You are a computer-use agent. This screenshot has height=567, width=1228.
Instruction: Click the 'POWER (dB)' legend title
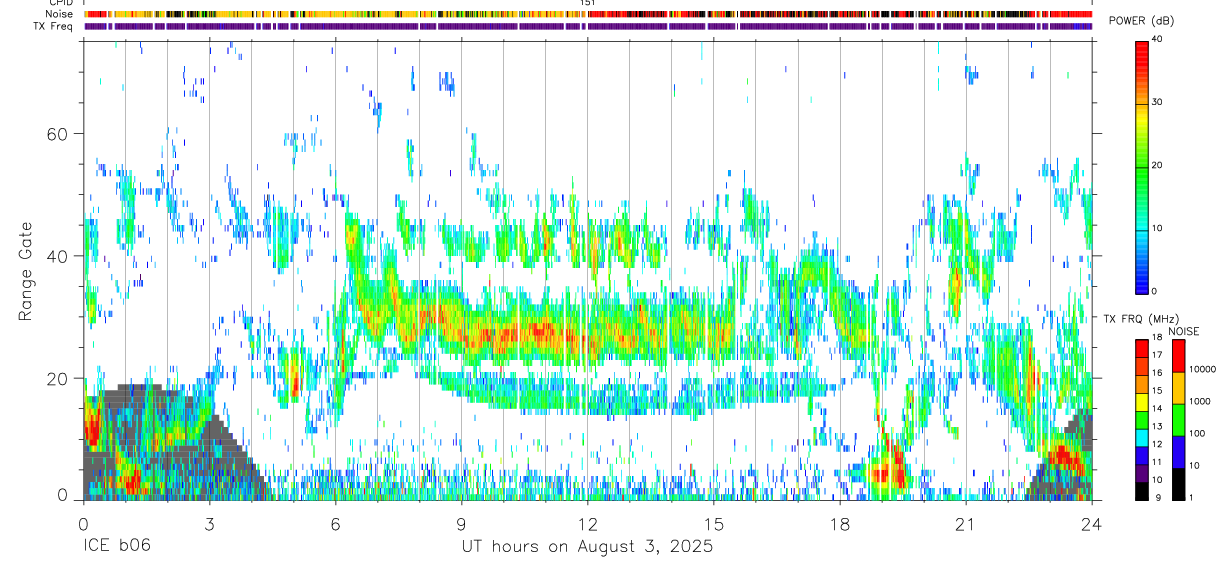(x=1141, y=21)
